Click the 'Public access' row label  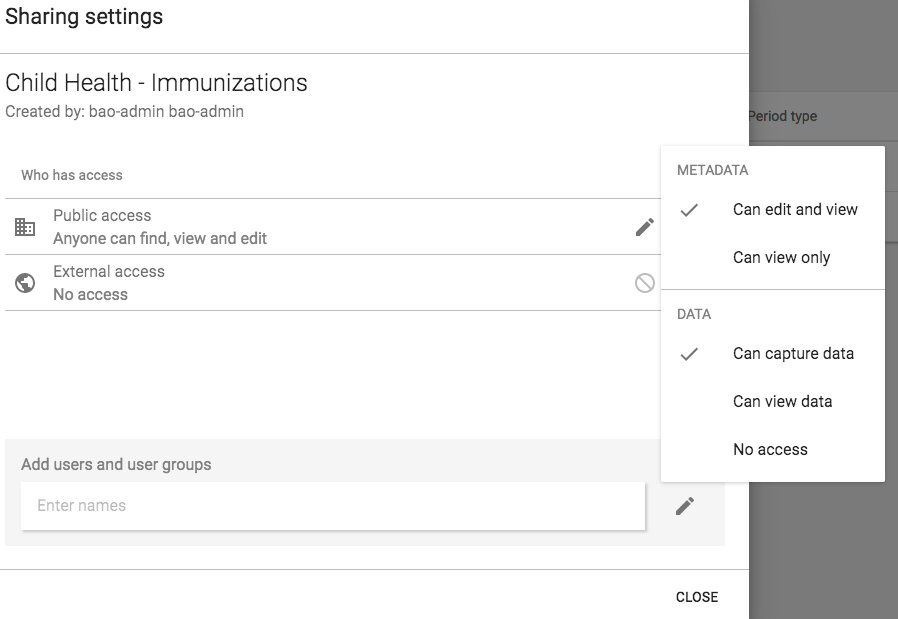[102, 216]
